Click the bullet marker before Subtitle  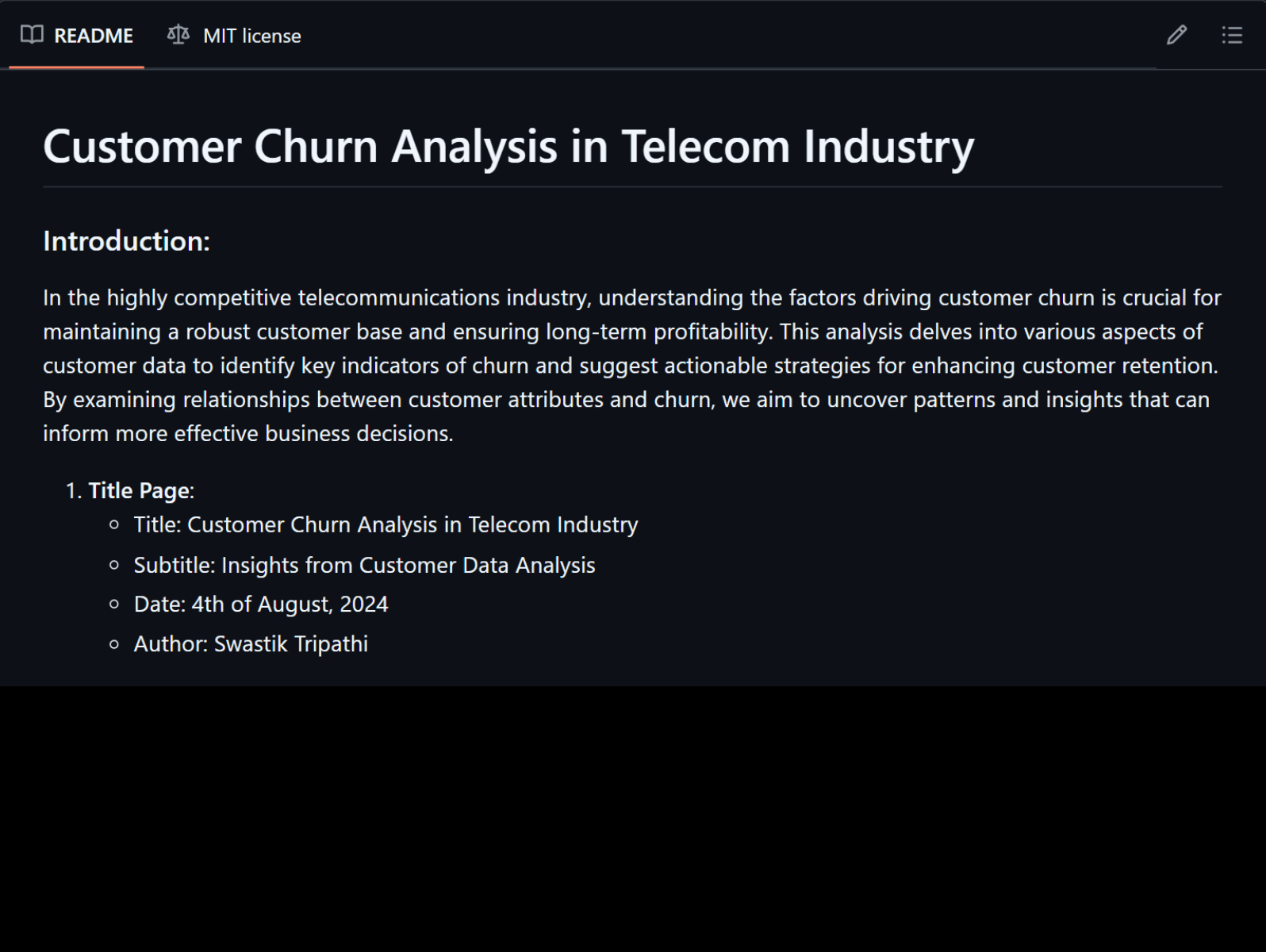point(114,565)
